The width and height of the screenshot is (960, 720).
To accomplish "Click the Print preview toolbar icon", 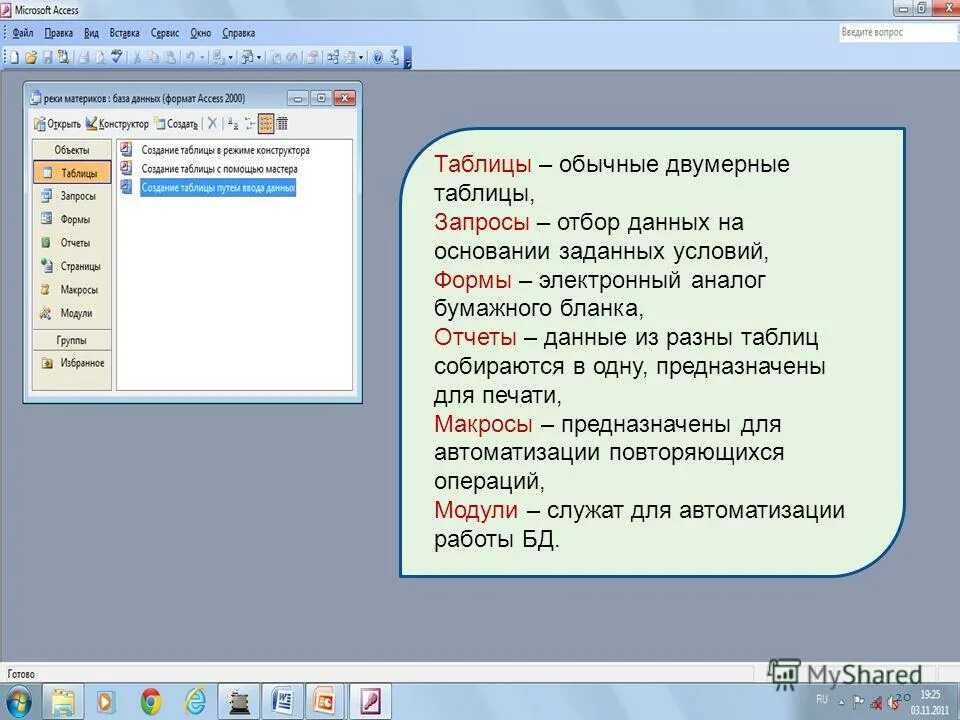I will coord(100,57).
